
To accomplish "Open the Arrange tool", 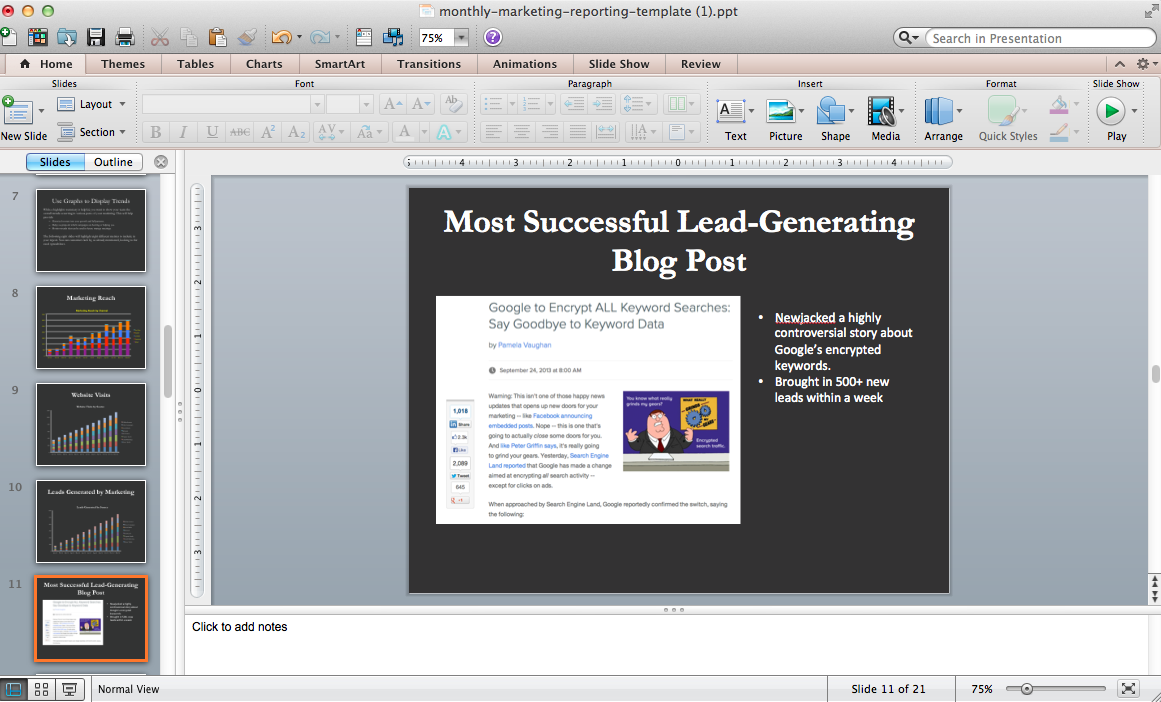I will 939,112.
